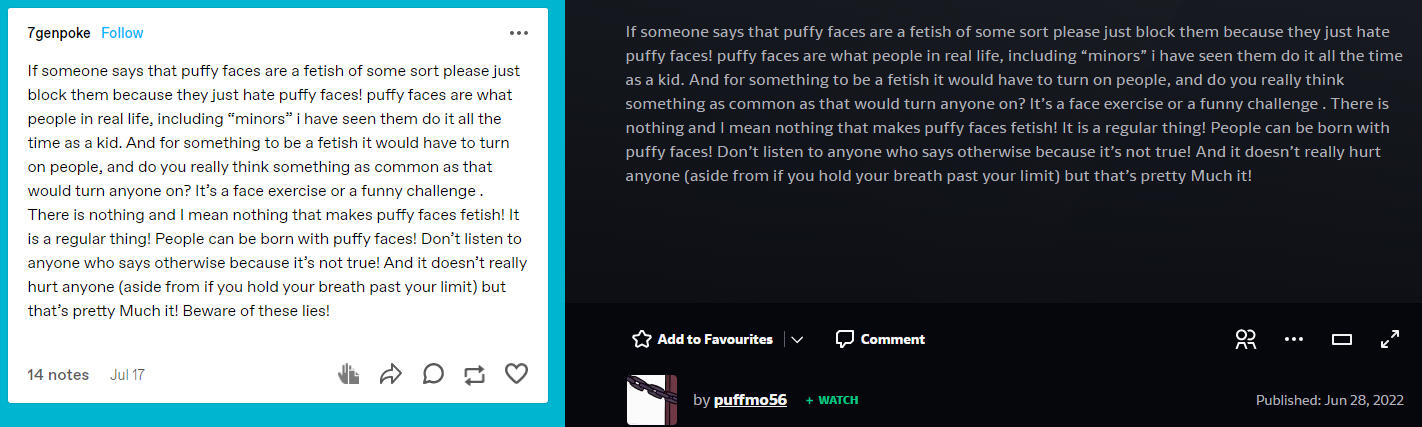Open the Tumblr post three-dot options menu

[518, 33]
